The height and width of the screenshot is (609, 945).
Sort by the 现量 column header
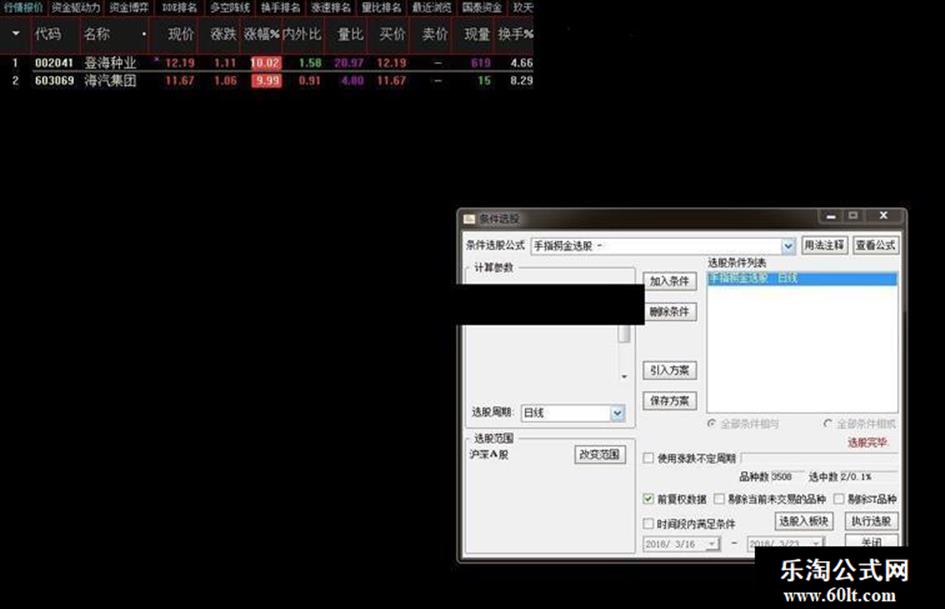tap(477, 34)
